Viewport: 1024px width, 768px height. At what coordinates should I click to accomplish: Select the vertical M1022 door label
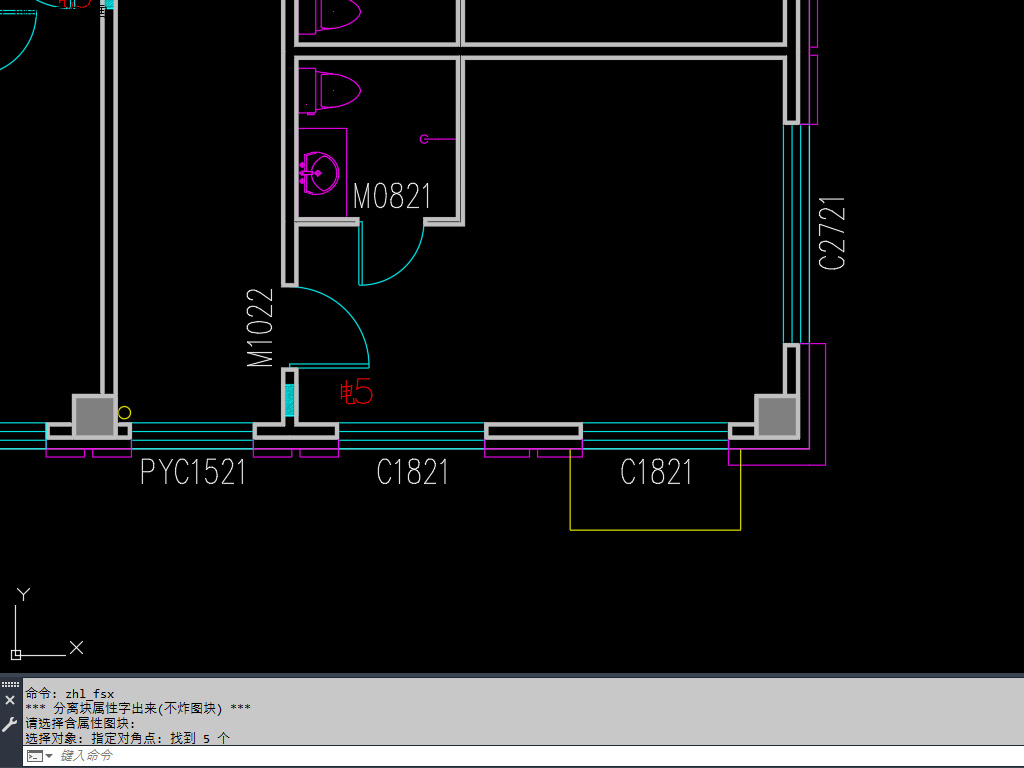261,328
